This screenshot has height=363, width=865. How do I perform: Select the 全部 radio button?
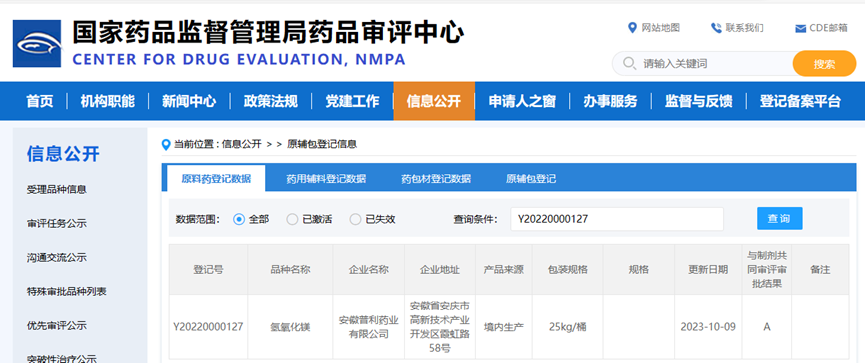[239, 219]
